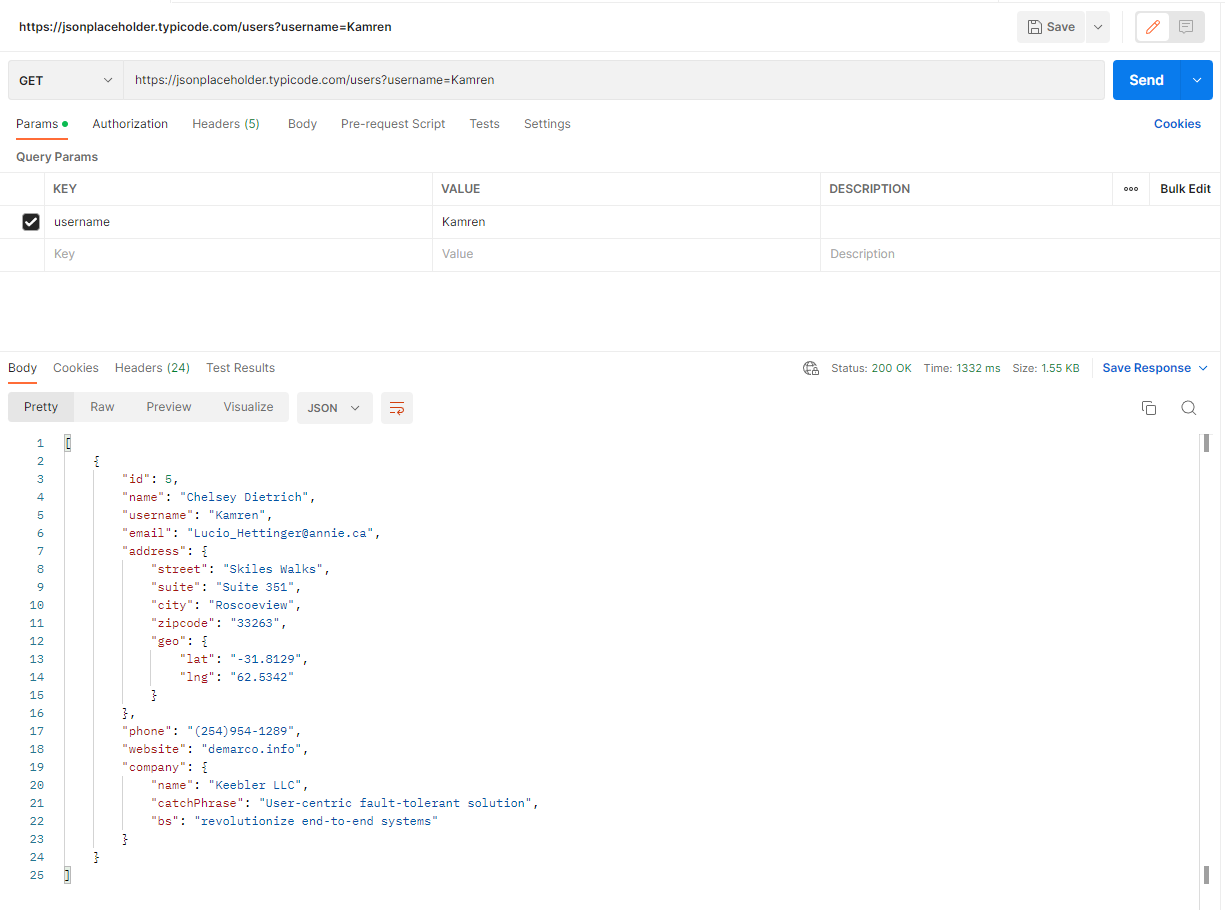This screenshot has width=1225, height=910.
Task: Select the response Body tab
Action: 22,368
